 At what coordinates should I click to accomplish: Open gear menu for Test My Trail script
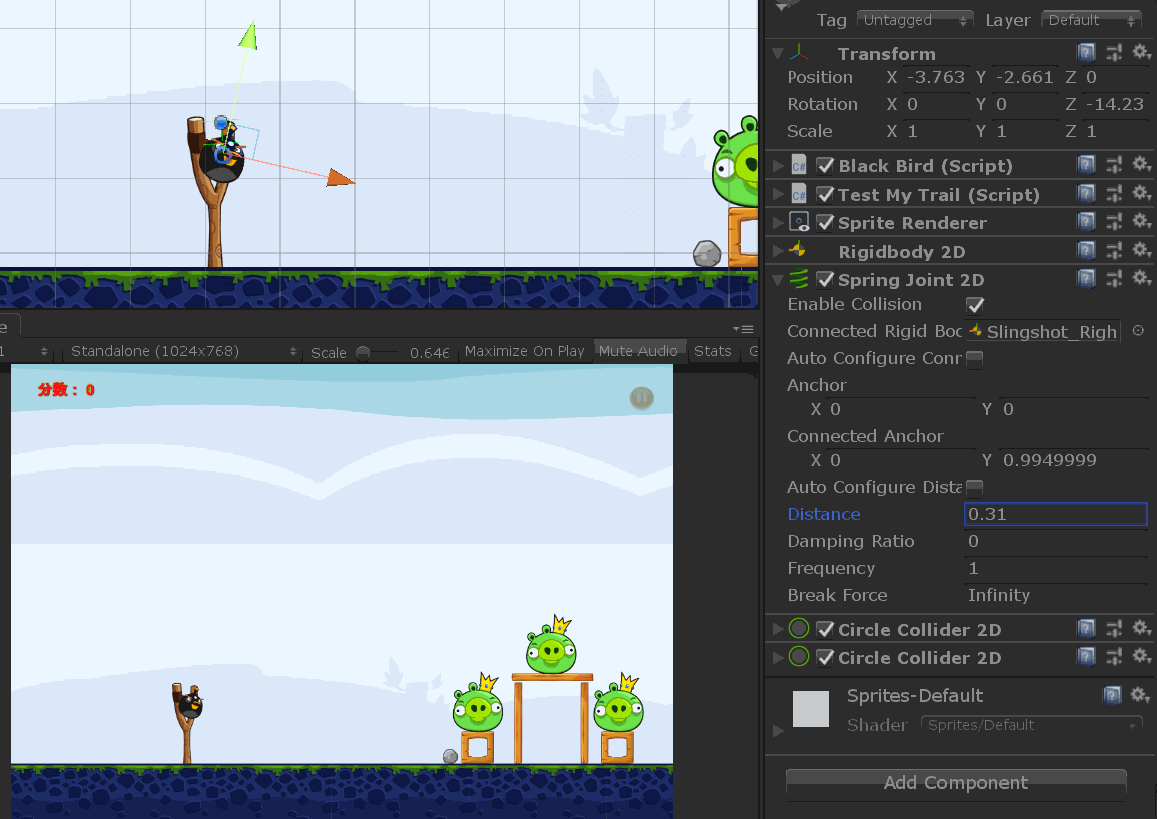point(1142,193)
